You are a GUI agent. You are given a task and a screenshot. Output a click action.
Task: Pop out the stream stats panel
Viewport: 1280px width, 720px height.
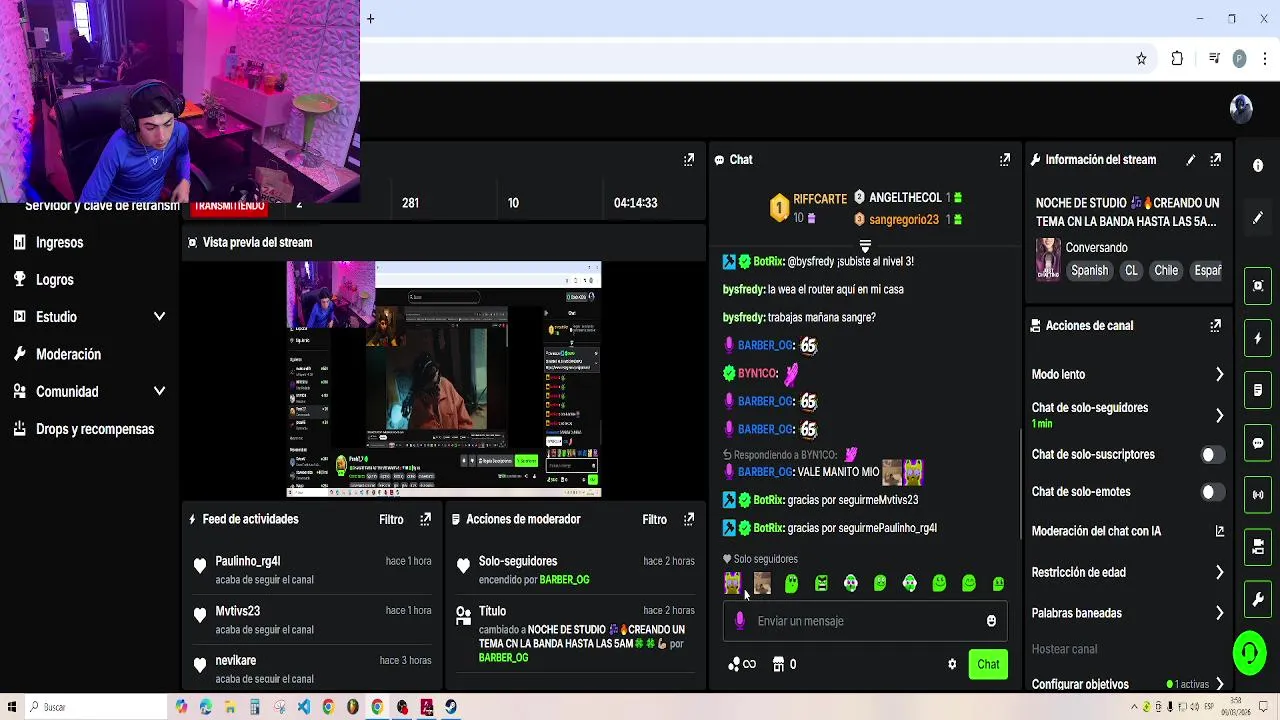click(x=688, y=160)
